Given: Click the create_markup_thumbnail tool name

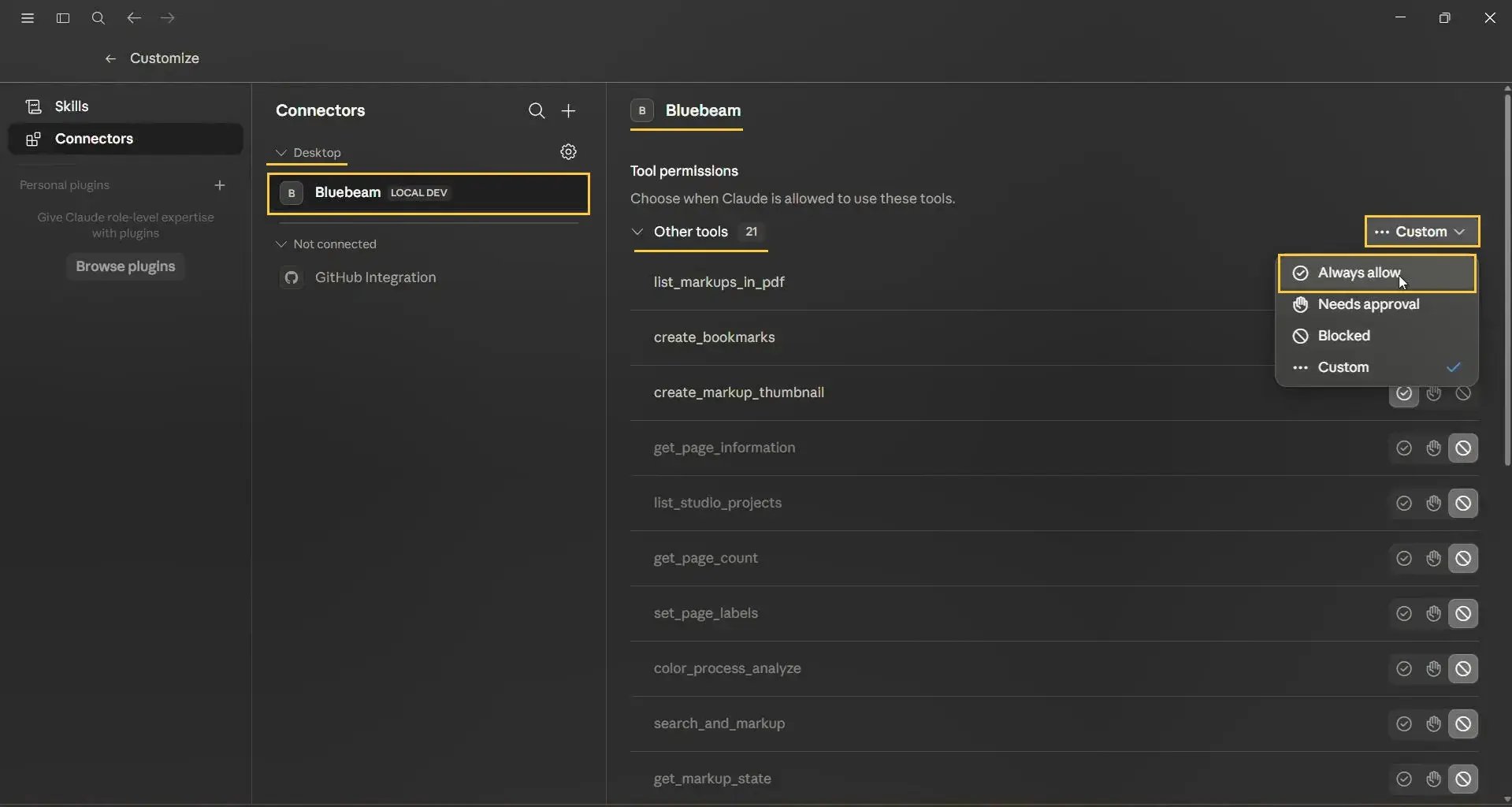Looking at the screenshot, I should pyautogui.click(x=739, y=392).
